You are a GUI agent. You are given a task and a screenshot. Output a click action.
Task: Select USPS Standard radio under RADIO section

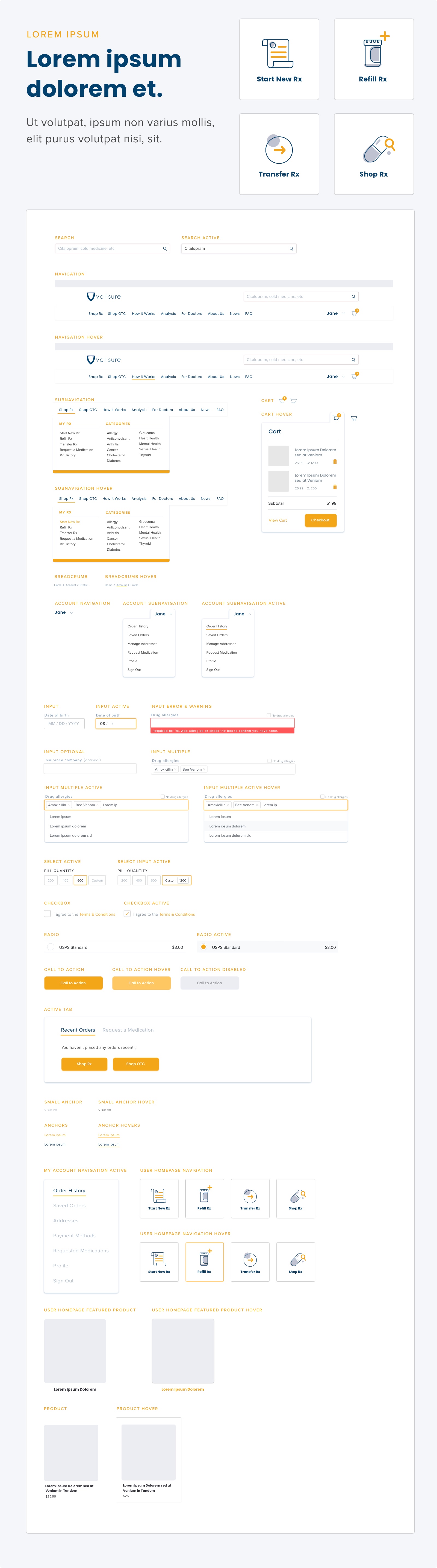(x=51, y=947)
